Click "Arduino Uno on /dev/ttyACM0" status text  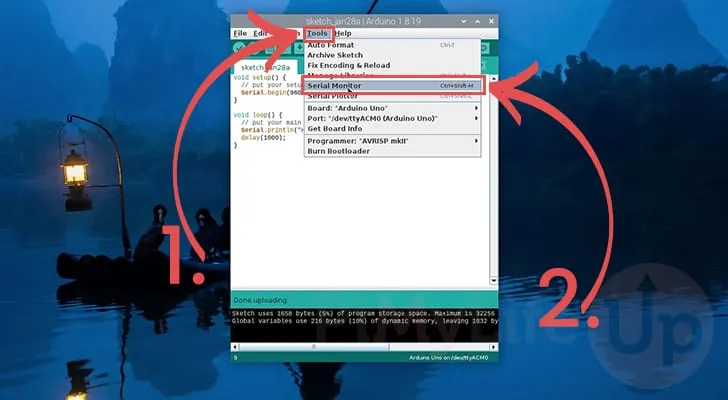[x=448, y=358]
